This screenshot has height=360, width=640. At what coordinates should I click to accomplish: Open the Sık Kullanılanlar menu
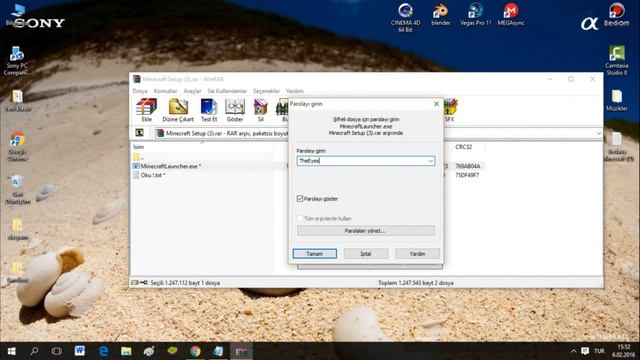[x=227, y=91]
